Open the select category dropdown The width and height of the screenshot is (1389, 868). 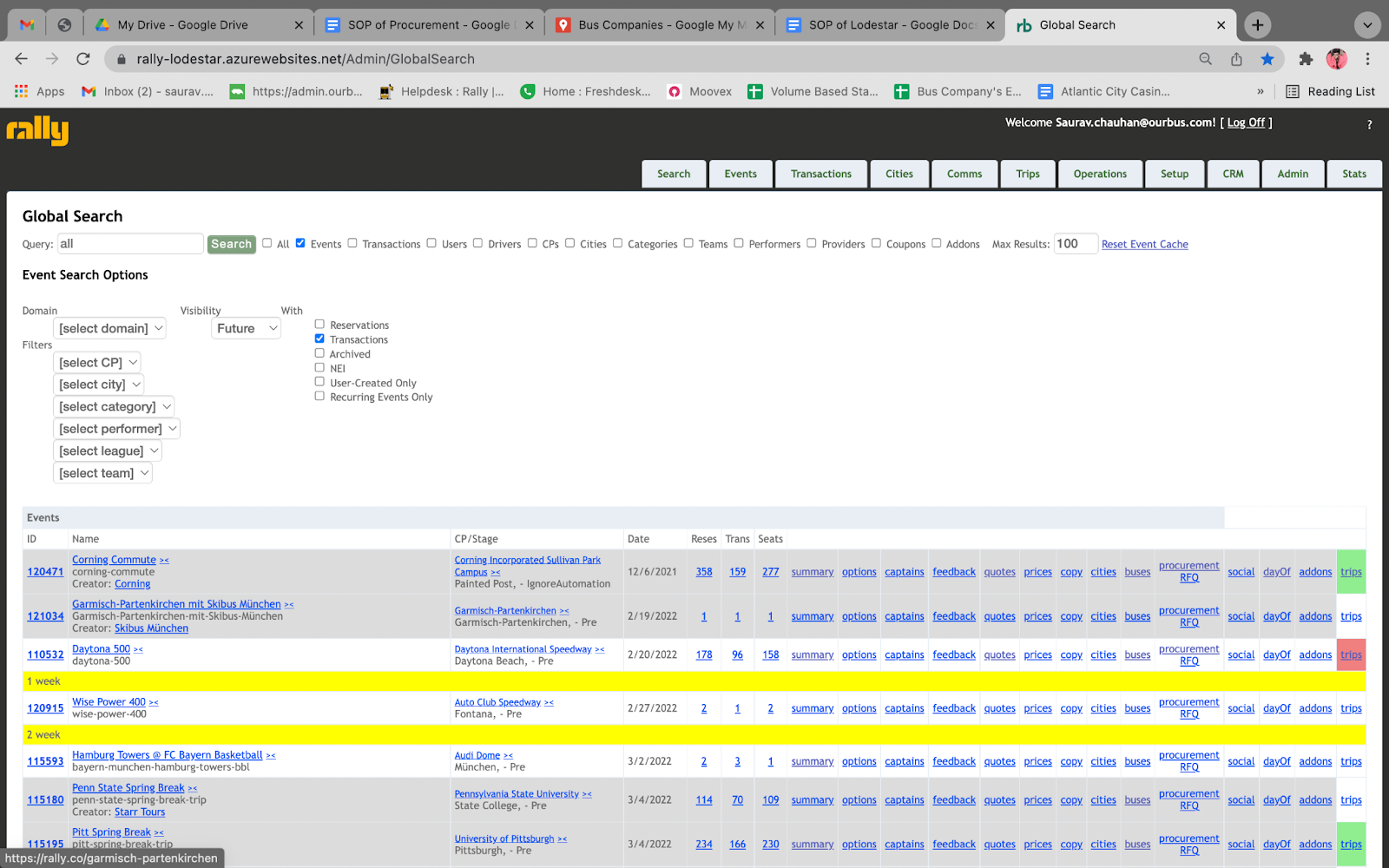pyautogui.click(x=114, y=406)
